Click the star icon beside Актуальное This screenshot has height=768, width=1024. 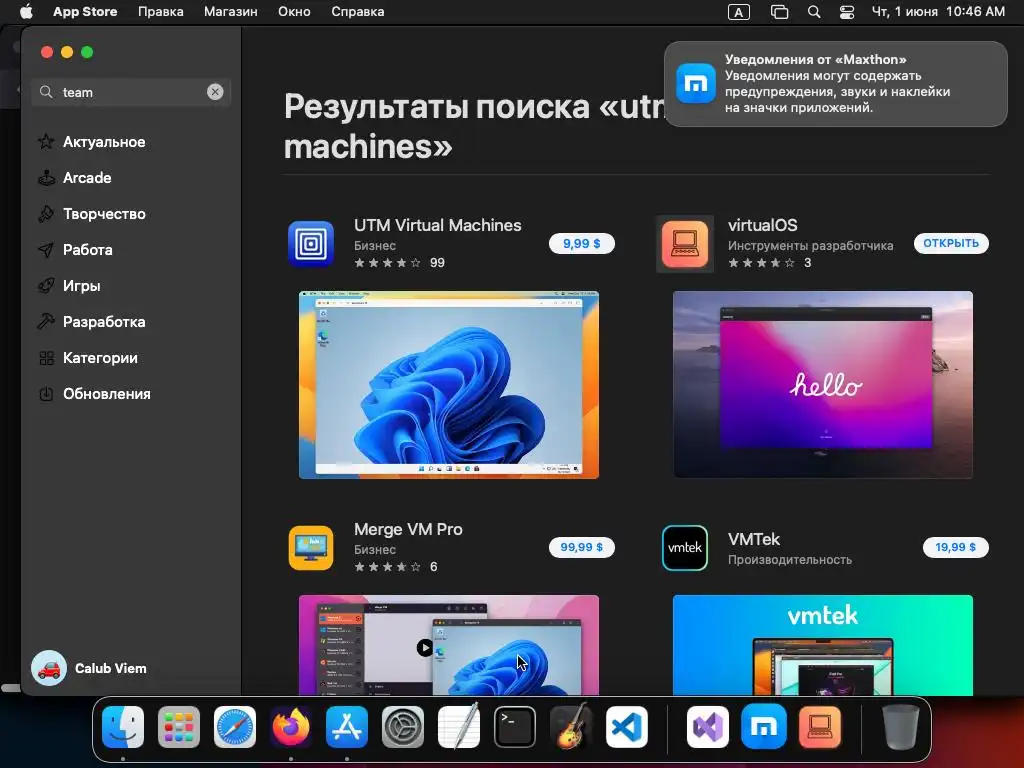coord(46,142)
